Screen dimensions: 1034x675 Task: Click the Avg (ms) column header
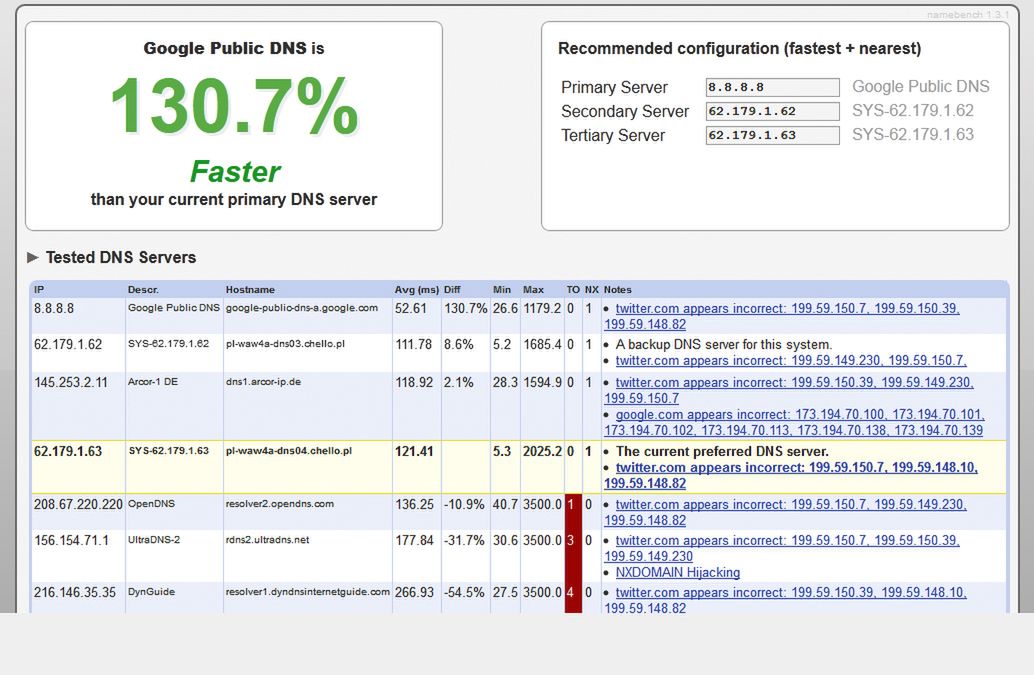coord(417,289)
